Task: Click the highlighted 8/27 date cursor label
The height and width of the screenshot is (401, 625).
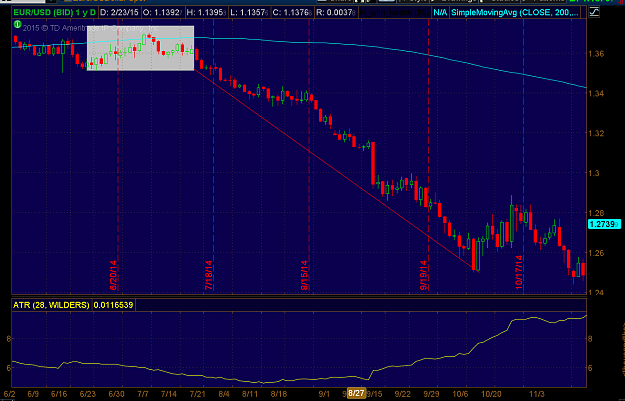Action: [x=356, y=393]
